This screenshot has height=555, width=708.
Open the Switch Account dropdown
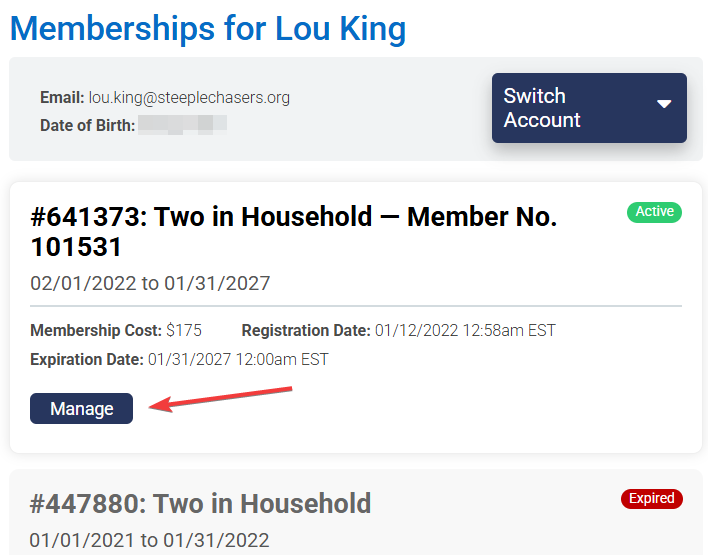pos(589,108)
